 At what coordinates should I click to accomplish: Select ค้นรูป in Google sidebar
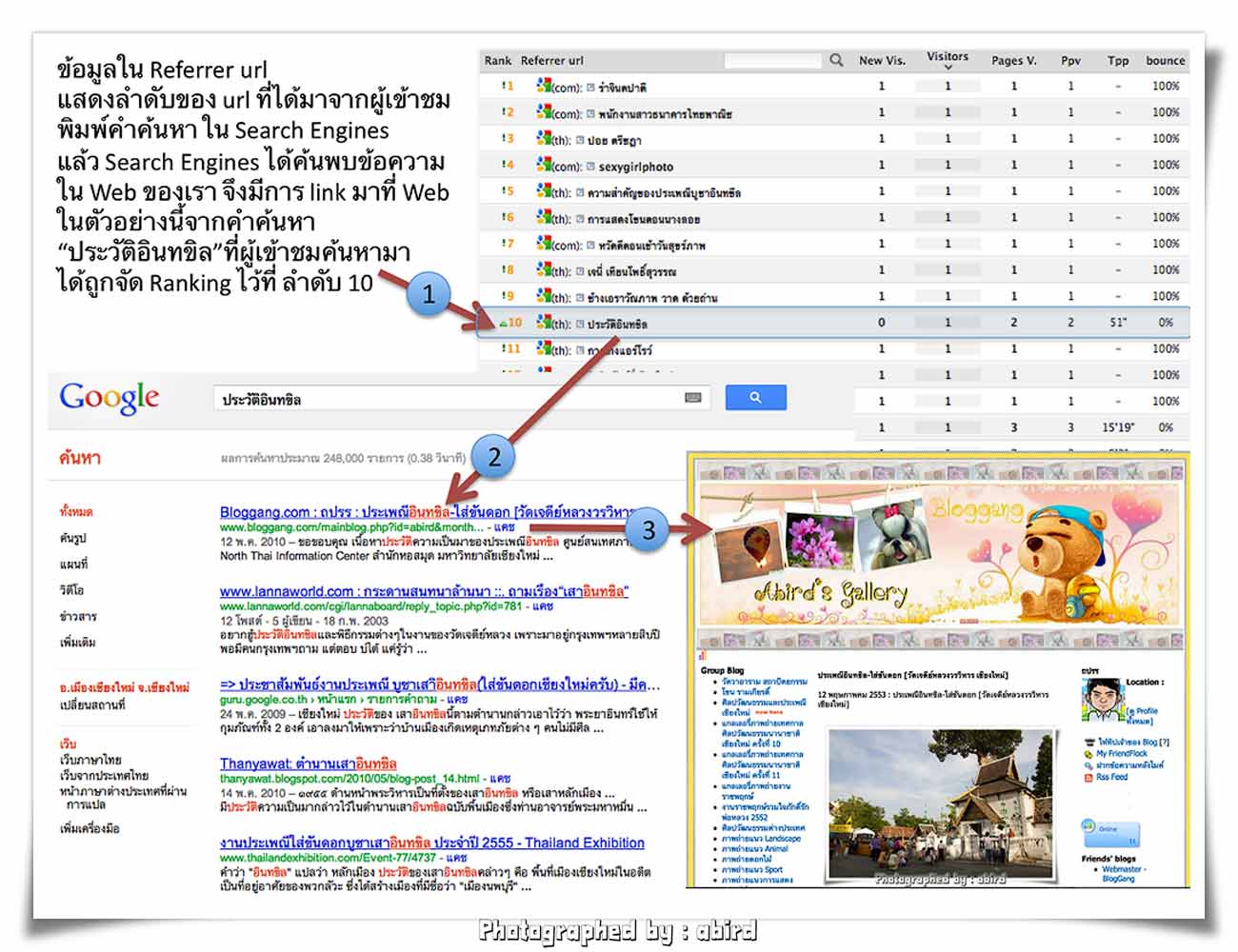click(x=72, y=538)
